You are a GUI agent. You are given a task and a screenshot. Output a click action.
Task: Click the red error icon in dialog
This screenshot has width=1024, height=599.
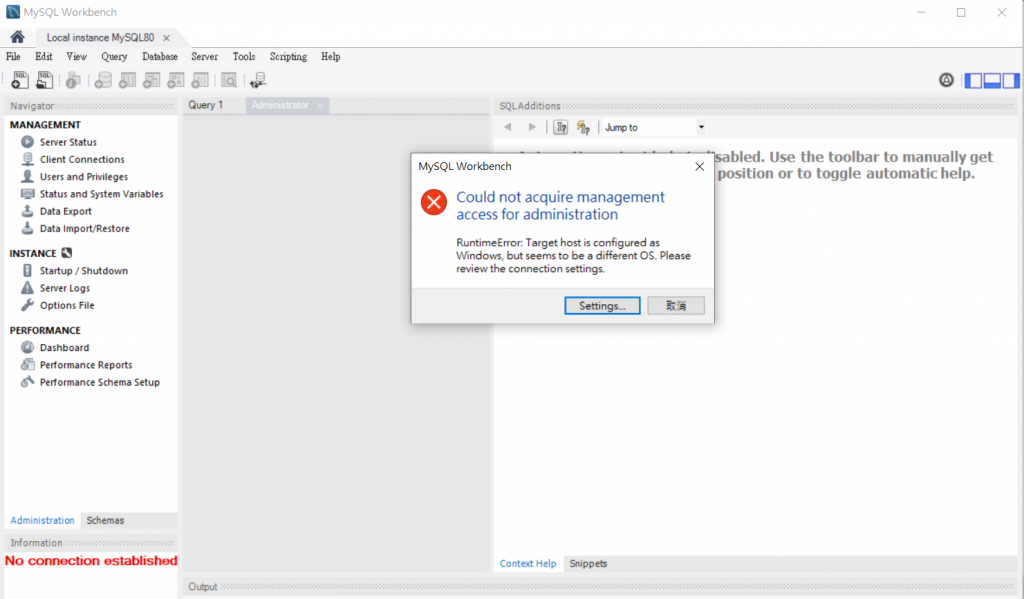(434, 202)
